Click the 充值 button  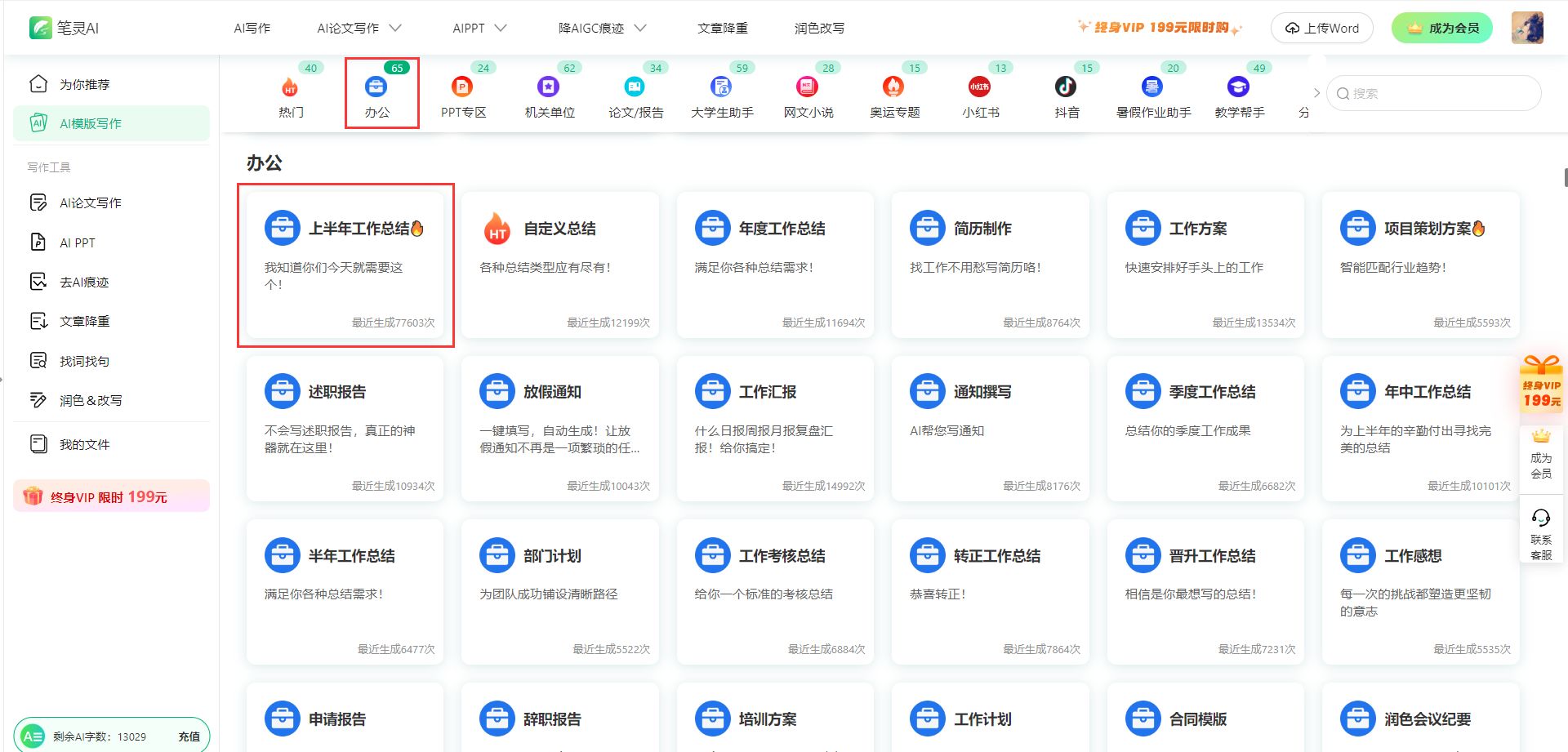(189, 736)
